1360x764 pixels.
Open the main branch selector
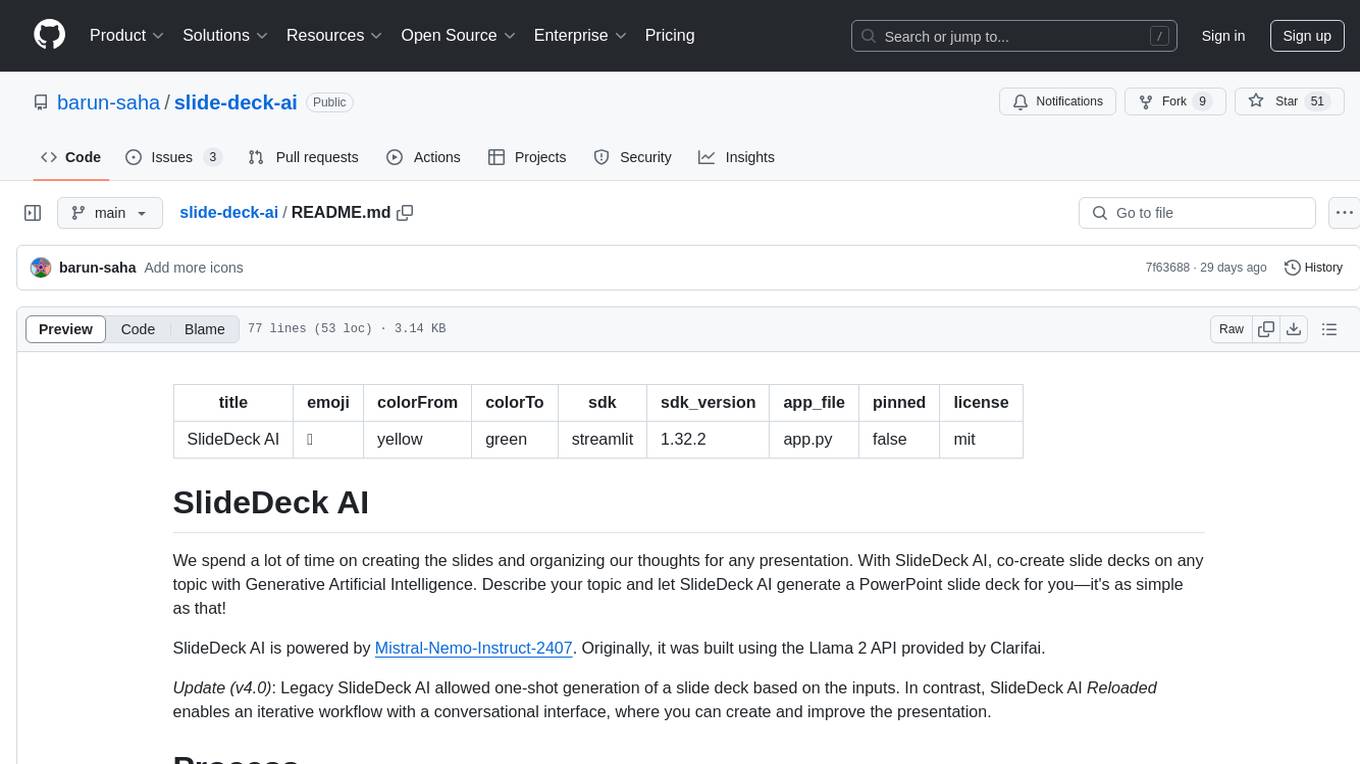pos(109,213)
